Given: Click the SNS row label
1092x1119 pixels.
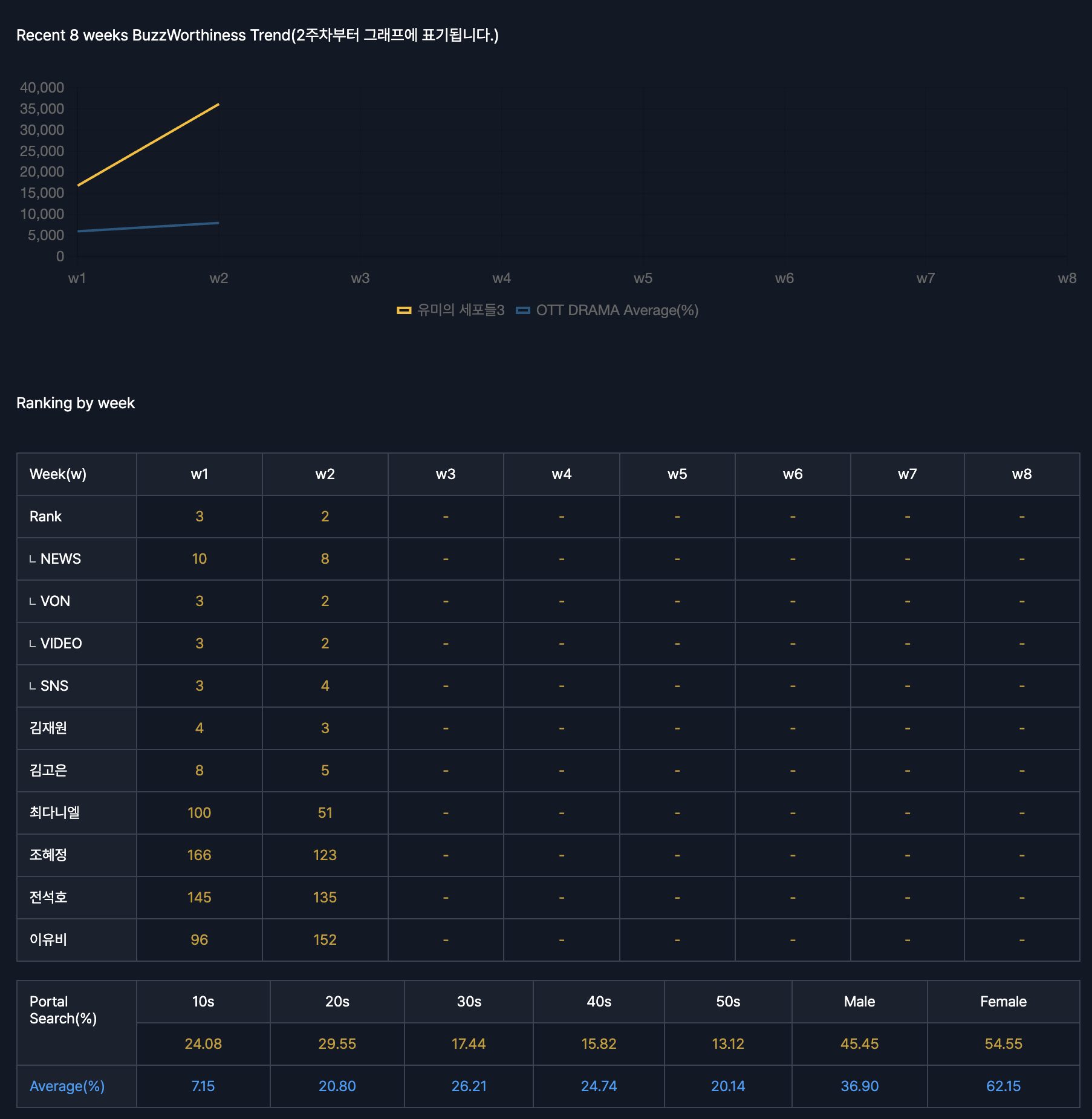Looking at the screenshot, I should (54, 686).
